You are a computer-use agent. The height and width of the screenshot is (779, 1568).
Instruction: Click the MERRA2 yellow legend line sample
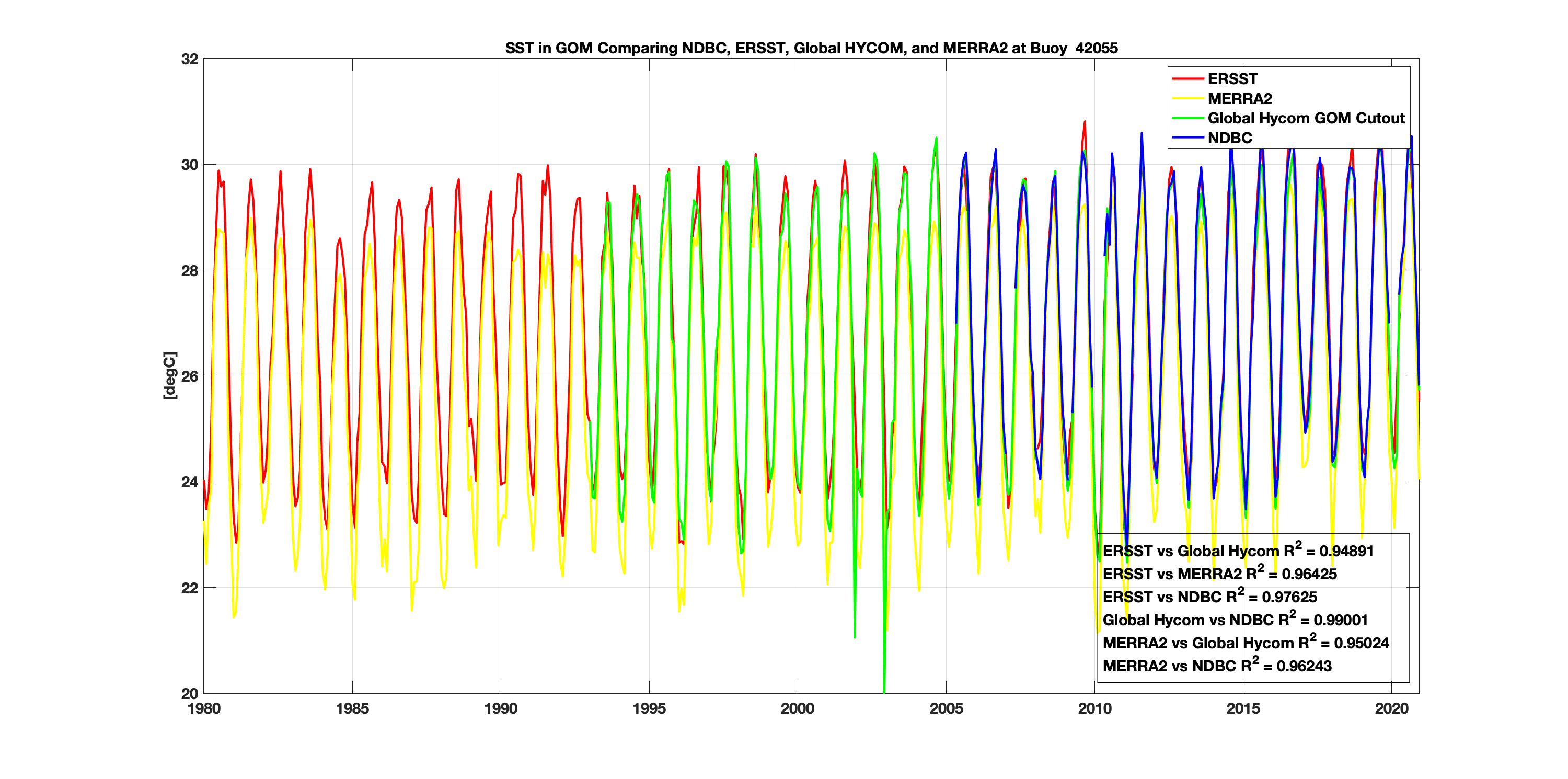click(x=1187, y=99)
